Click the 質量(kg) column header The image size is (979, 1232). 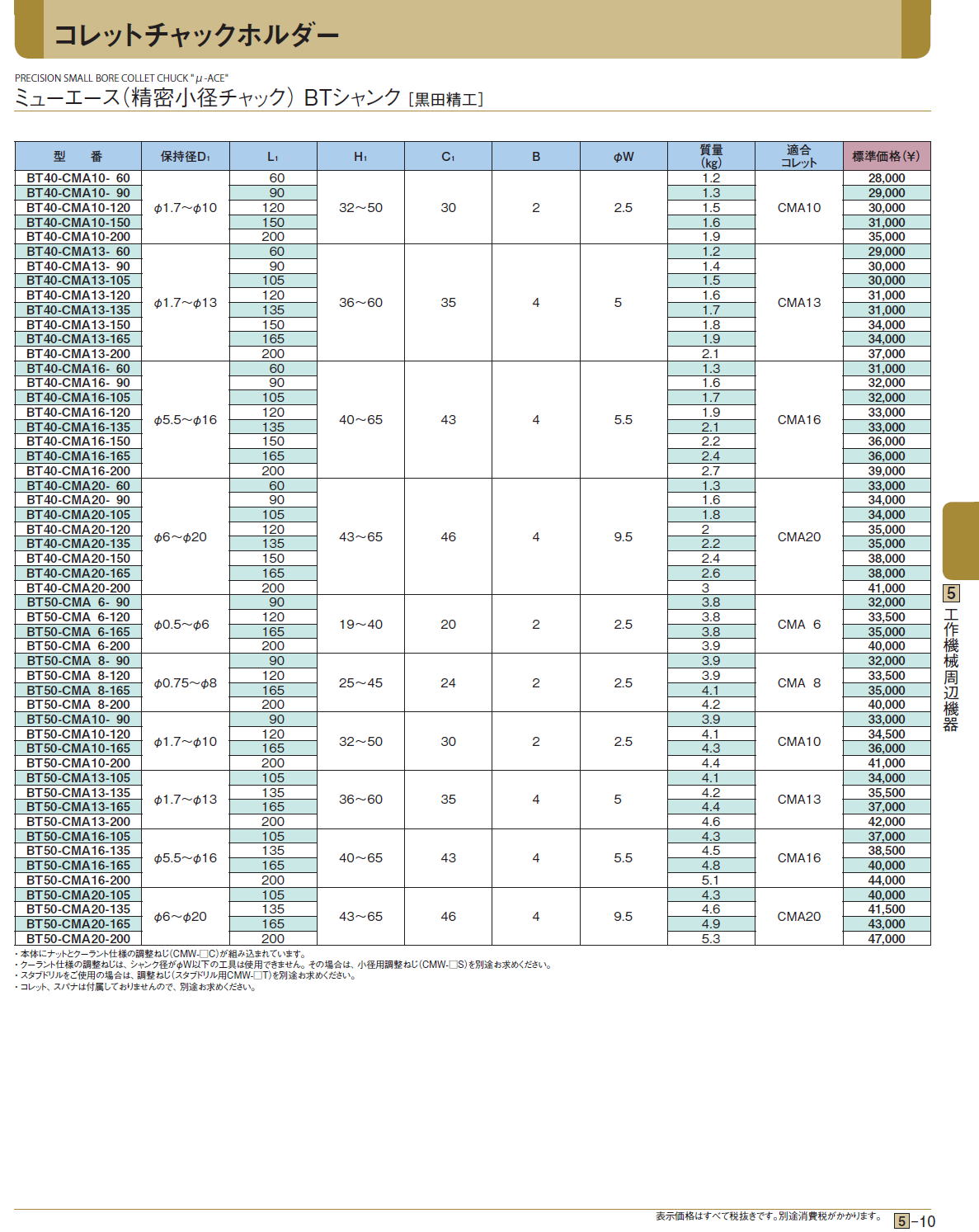click(711, 156)
